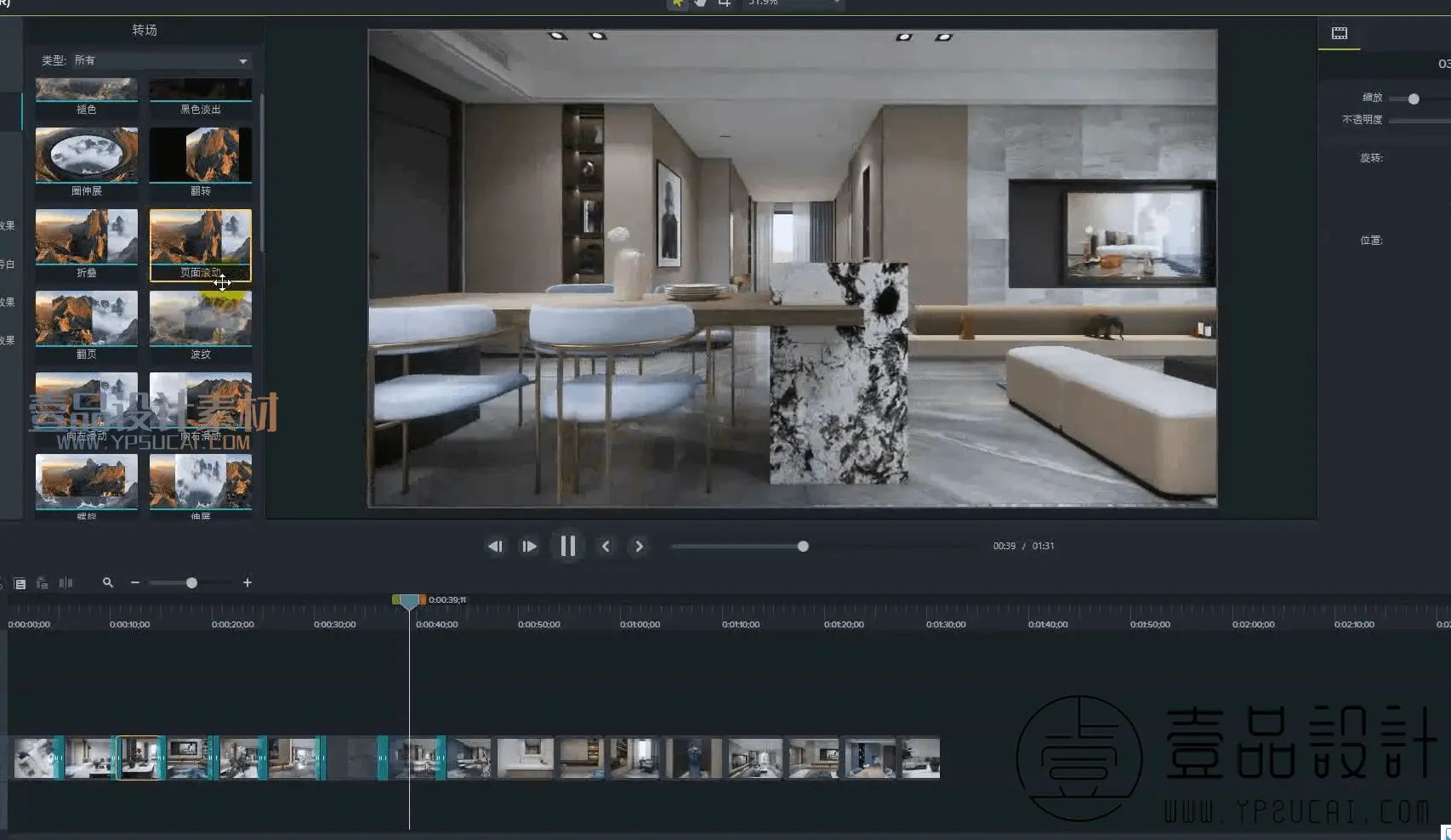Pick the 折叠 fold transition
The width and height of the screenshot is (1451, 840).
tap(86, 236)
